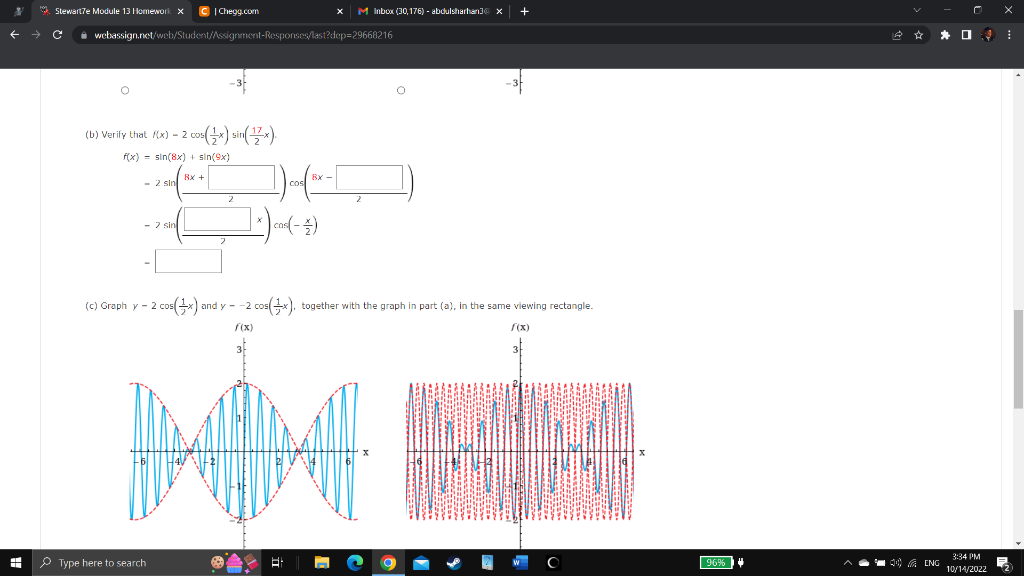1024x576 pixels.
Task: Open File Explorer from the taskbar
Action: (x=322, y=562)
